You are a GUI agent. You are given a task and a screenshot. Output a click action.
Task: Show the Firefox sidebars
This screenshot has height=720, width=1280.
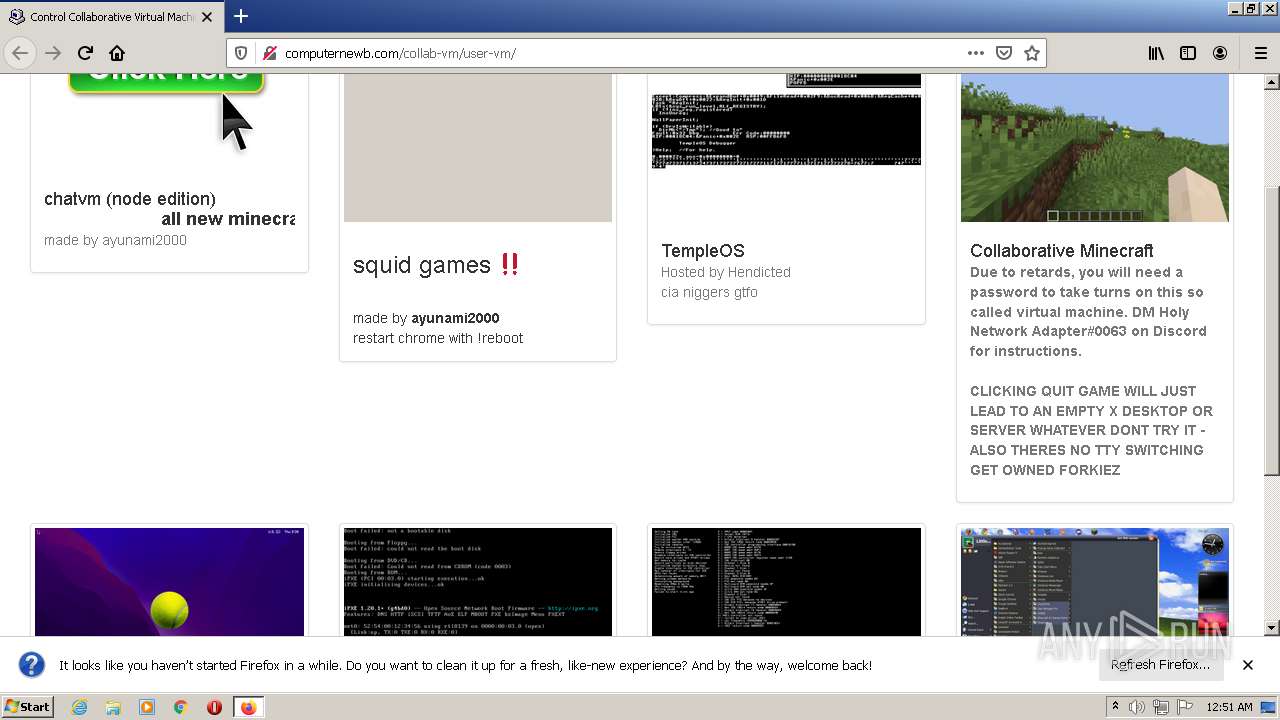pos(1188,53)
